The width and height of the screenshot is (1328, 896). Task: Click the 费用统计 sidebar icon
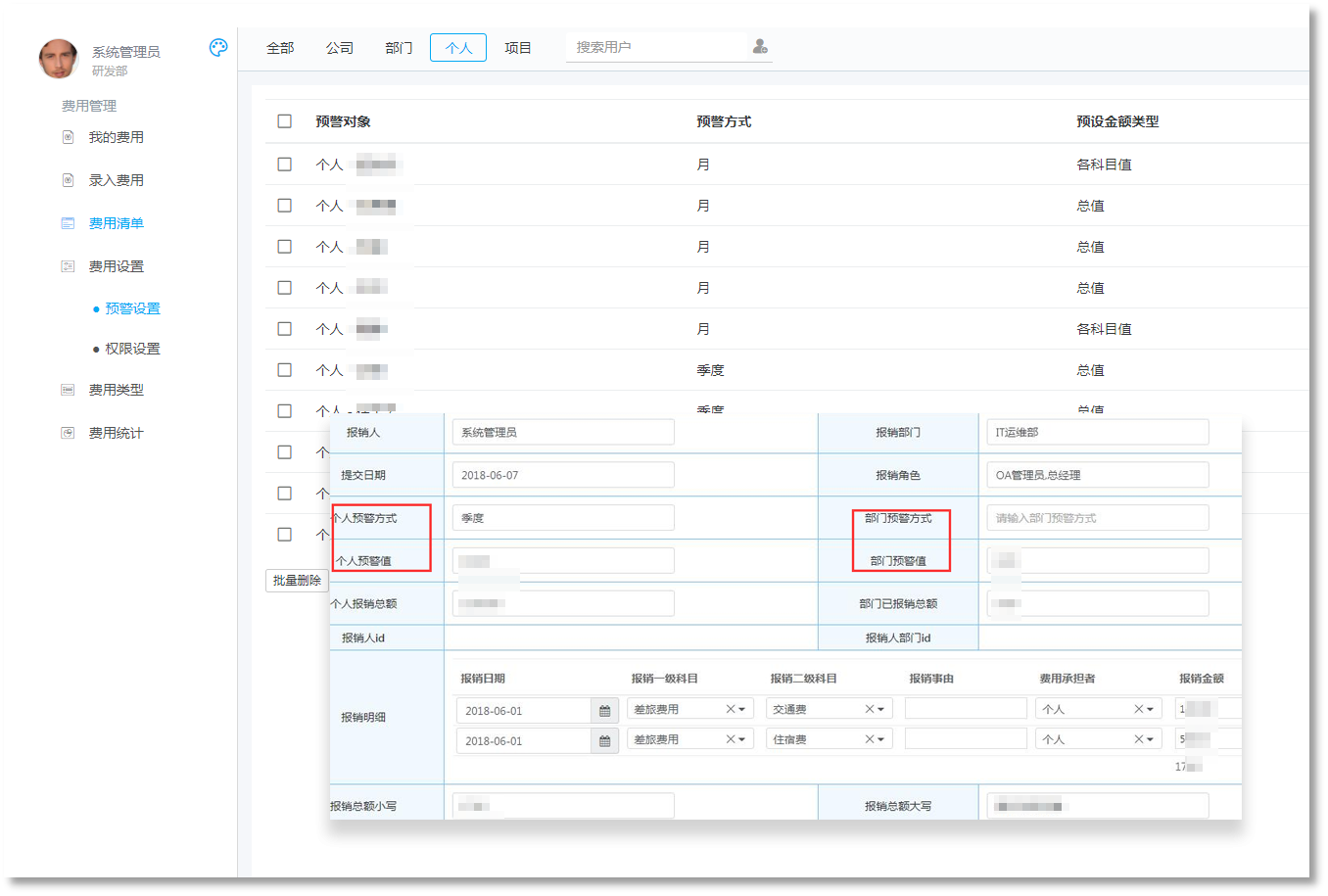pos(68,433)
